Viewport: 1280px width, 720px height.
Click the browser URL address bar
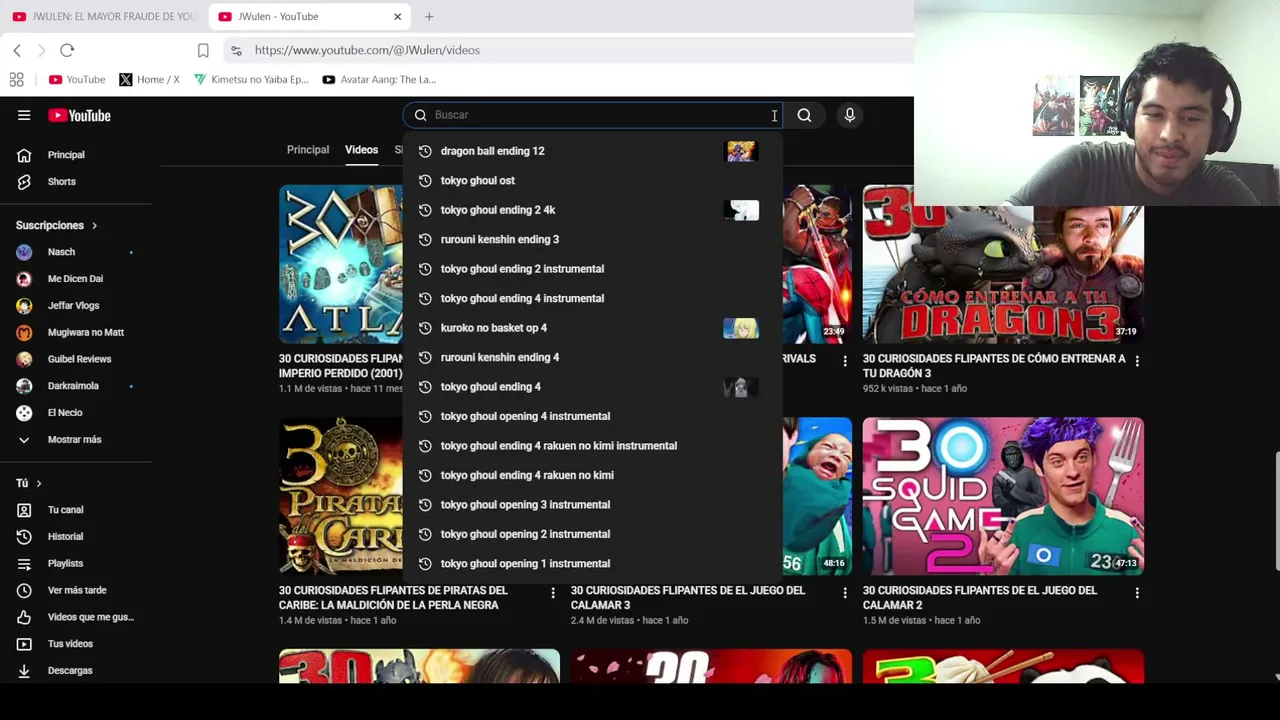point(570,50)
